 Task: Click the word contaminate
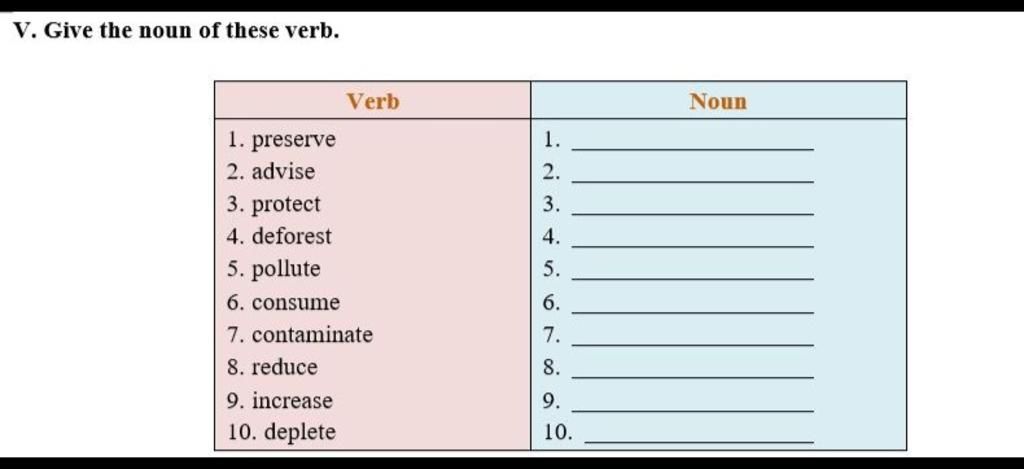pyautogui.click(x=312, y=334)
